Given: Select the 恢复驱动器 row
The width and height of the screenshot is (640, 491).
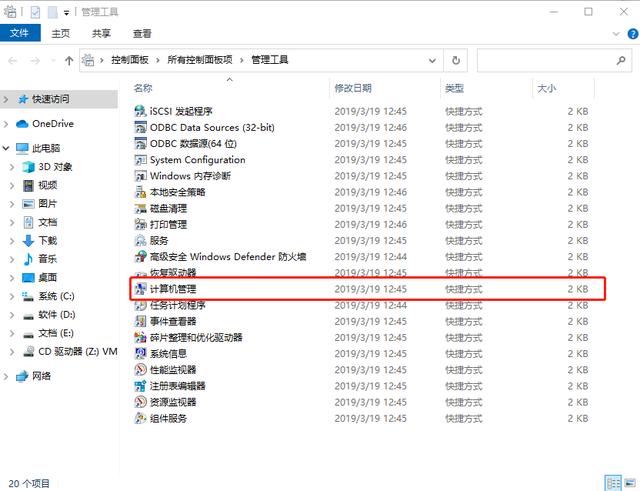Looking at the screenshot, I should (362, 273).
